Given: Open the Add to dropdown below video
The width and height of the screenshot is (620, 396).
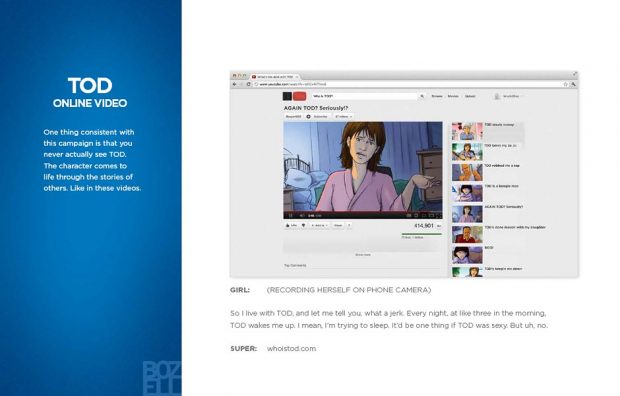Looking at the screenshot, I should (x=319, y=225).
